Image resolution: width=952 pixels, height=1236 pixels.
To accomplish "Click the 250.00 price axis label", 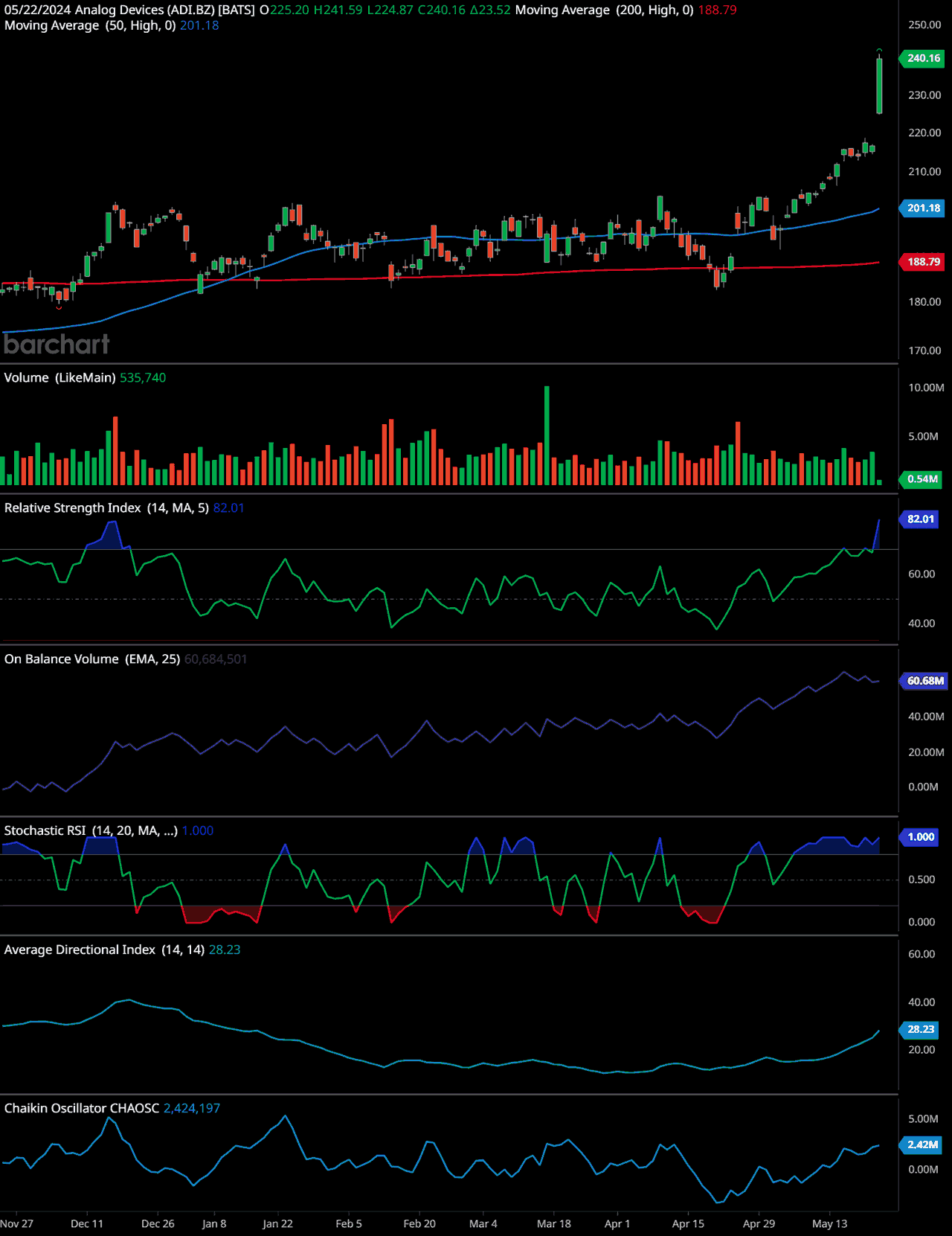I will (924, 25).
